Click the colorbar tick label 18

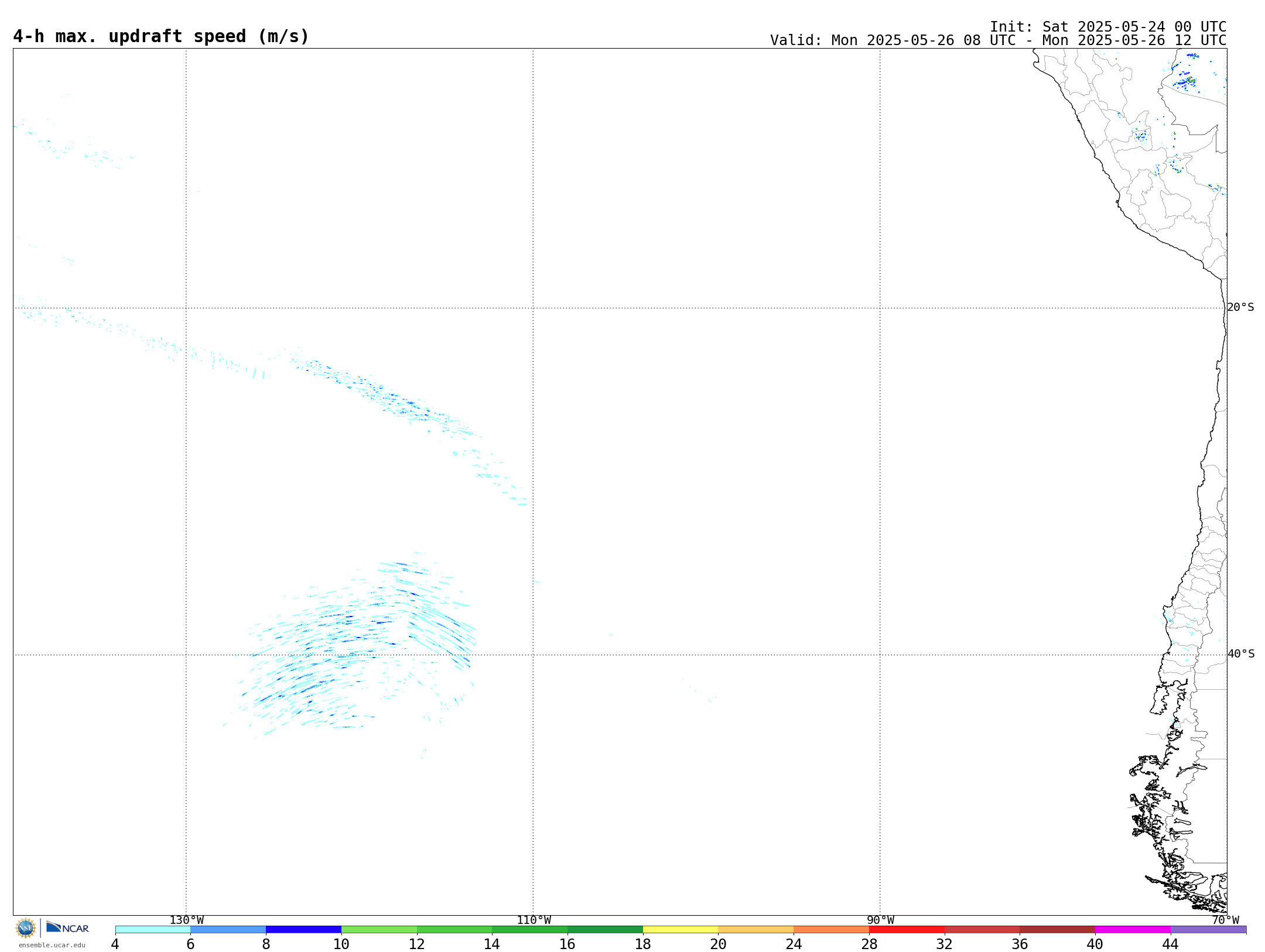643,944
